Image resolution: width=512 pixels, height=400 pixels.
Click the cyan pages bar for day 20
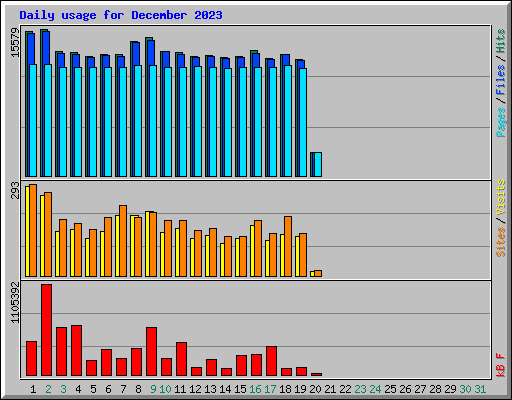click(318, 164)
